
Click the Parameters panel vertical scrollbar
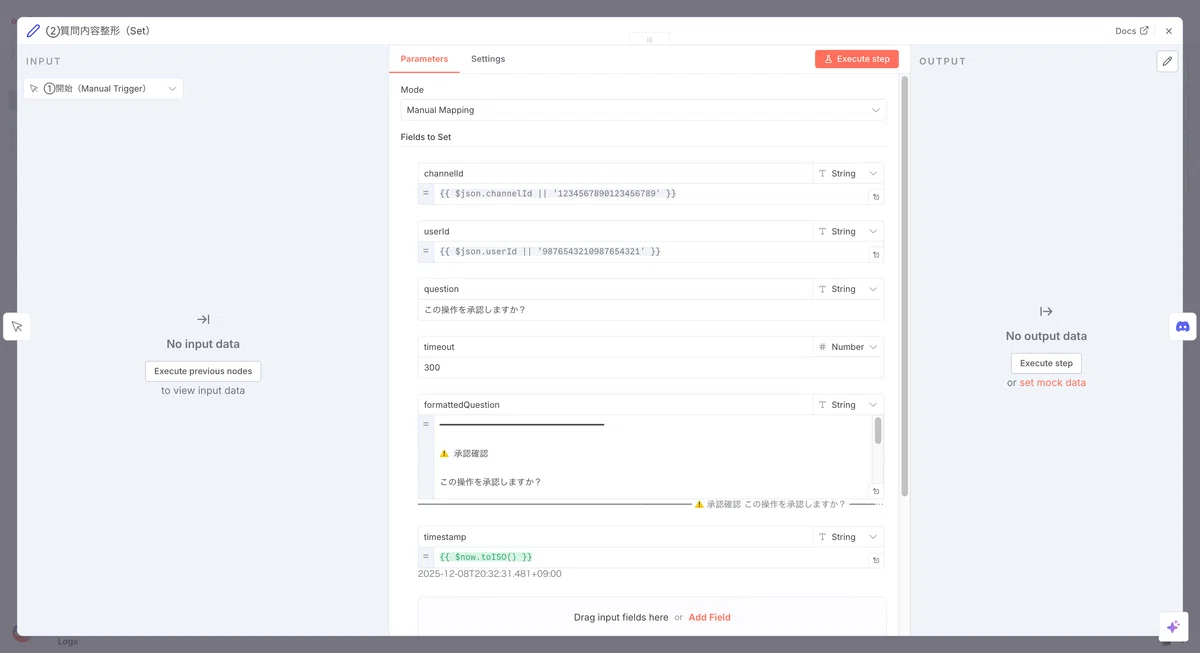click(904, 286)
